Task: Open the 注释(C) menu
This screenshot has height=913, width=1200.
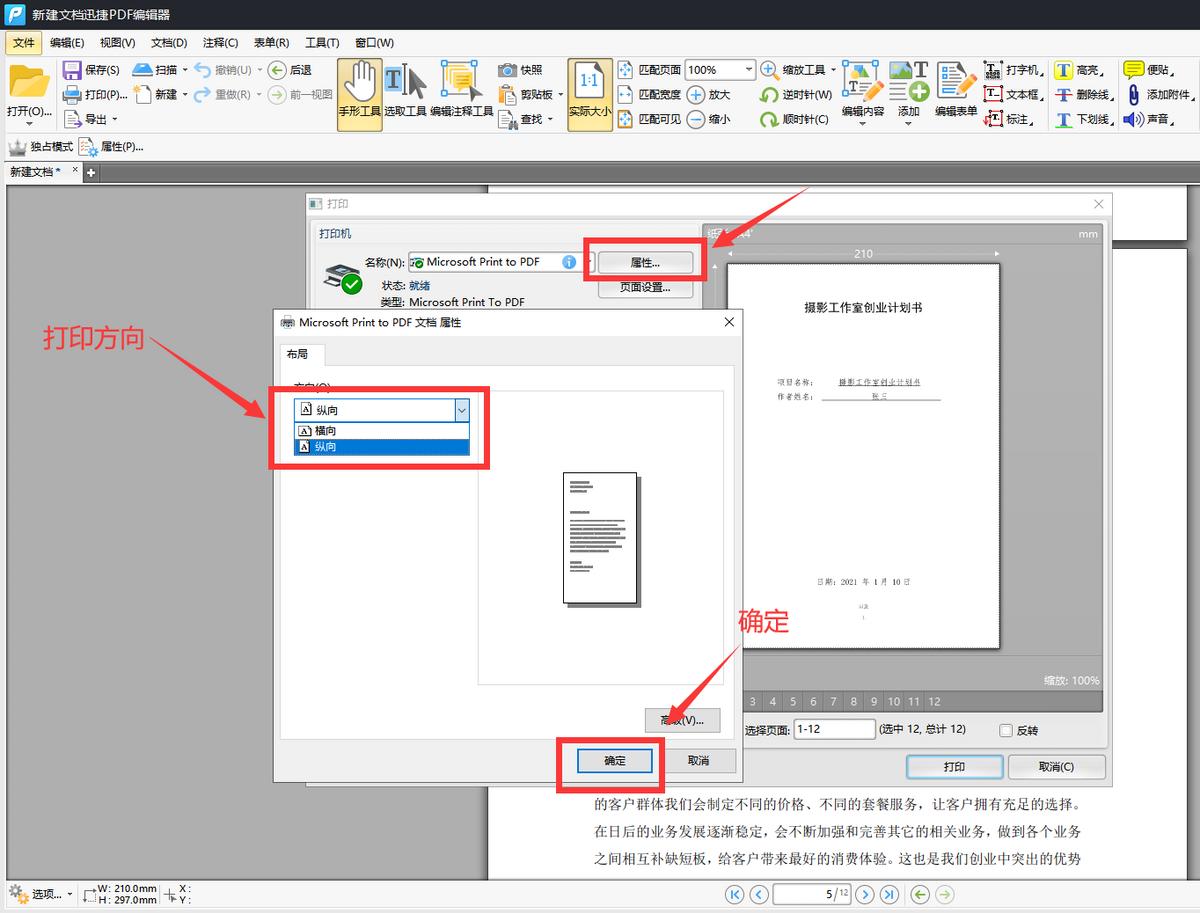Action: (x=219, y=42)
